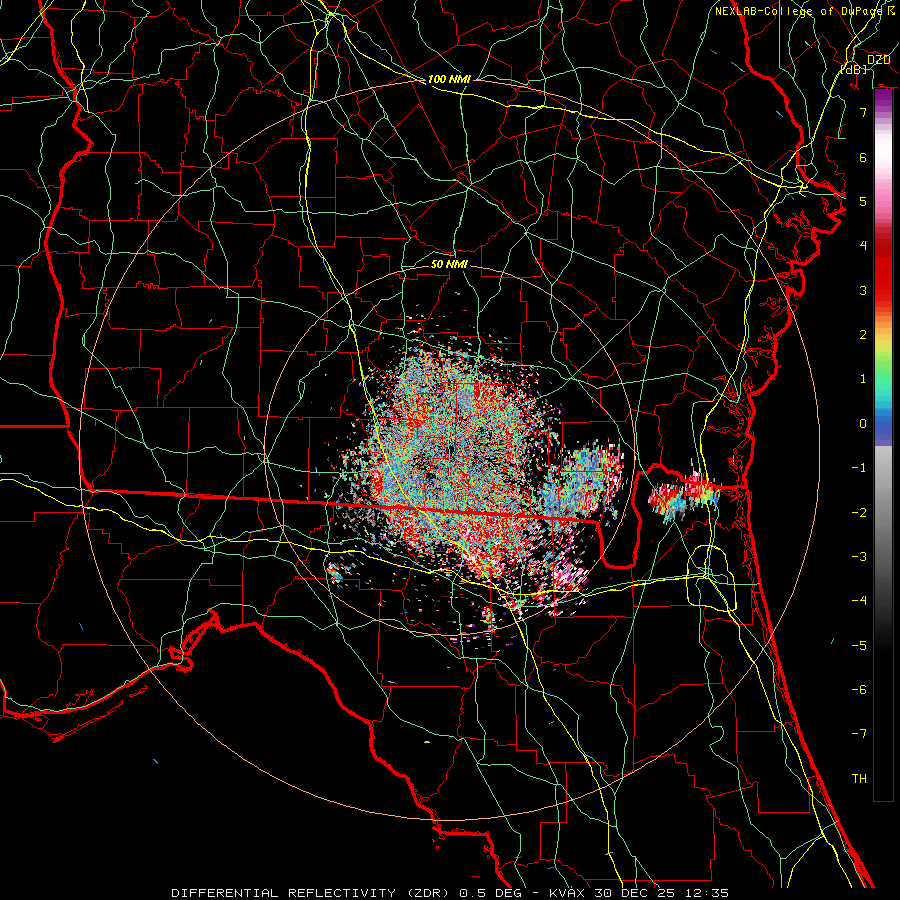Click the 4 value on the color scale
This screenshot has height=900, width=900.
863,246
